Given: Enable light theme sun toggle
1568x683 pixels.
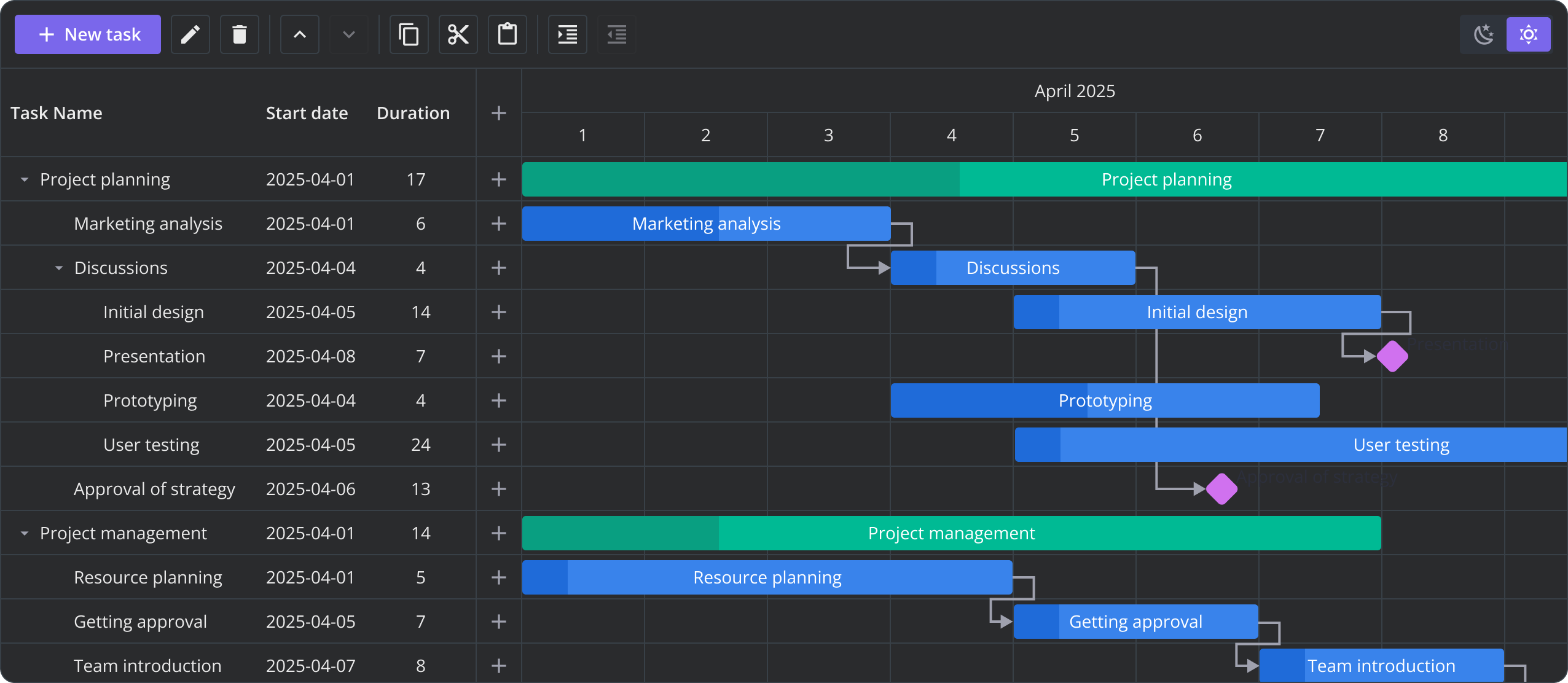Looking at the screenshot, I should pyautogui.click(x=1528, y=34).
